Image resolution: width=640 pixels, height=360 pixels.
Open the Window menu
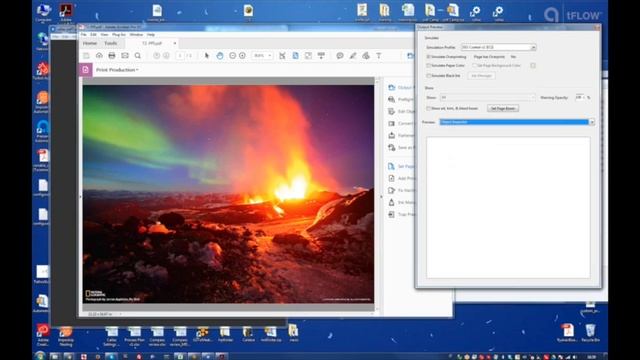coord(136,35)
